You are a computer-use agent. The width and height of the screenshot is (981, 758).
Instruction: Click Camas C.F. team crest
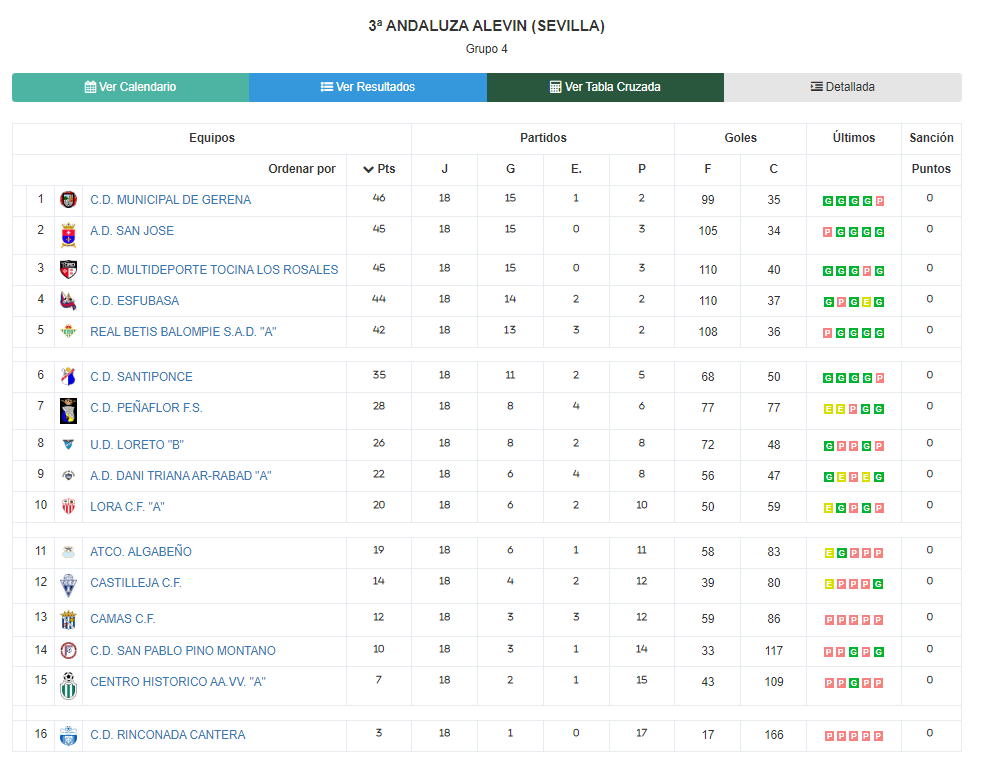pos(68,620)
